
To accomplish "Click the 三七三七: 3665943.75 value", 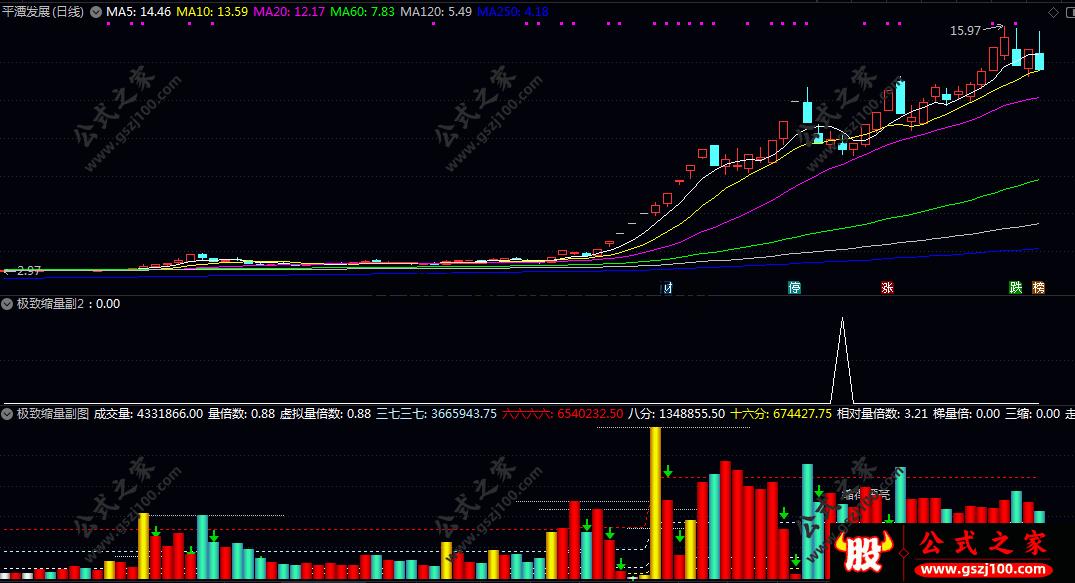I will [x=436, y=414].
